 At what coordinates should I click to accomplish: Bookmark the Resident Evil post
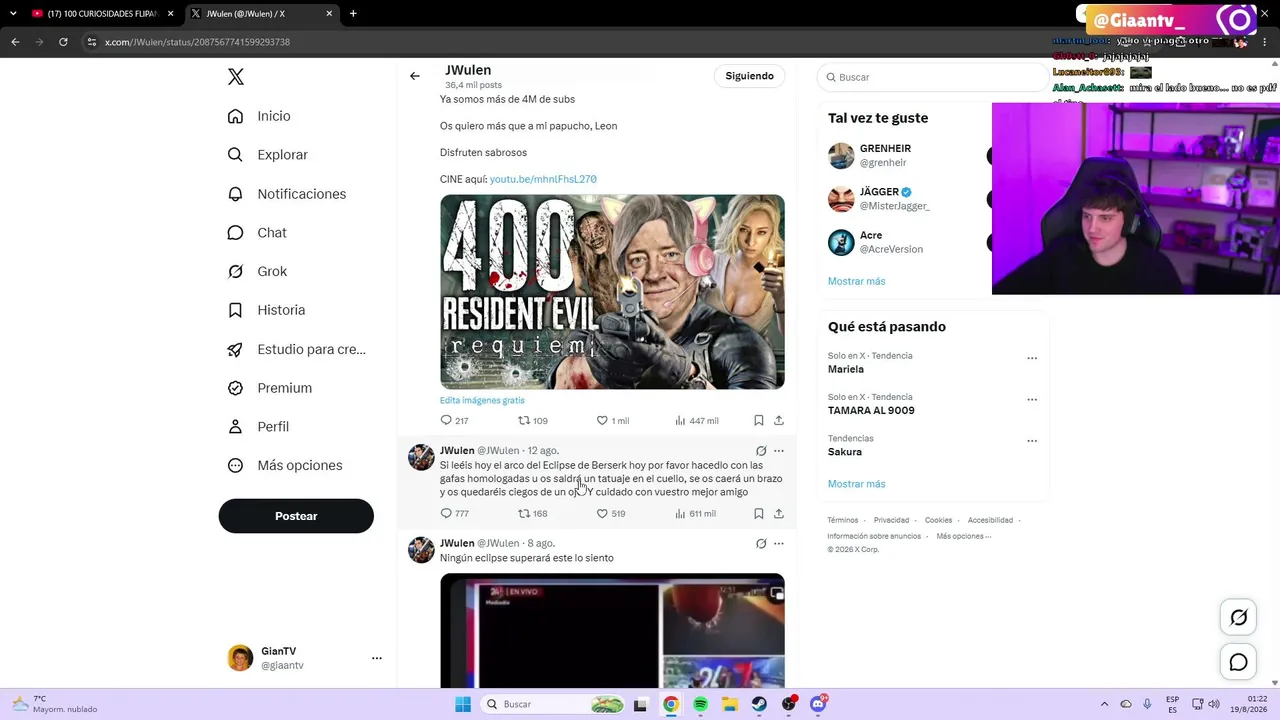click(759, 421)
